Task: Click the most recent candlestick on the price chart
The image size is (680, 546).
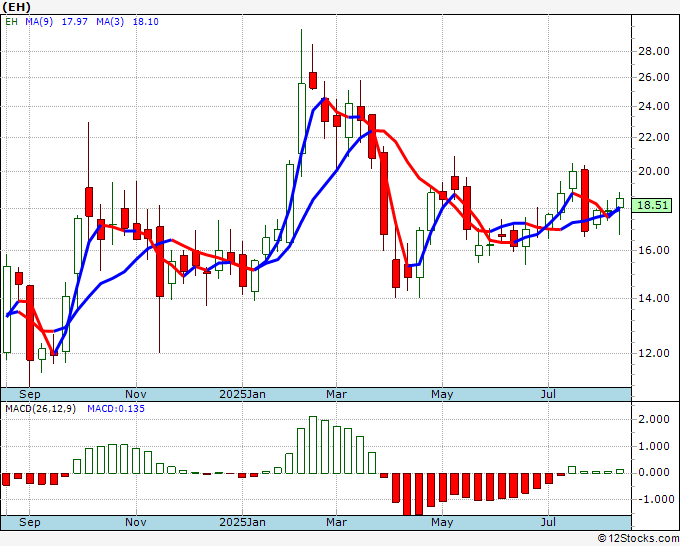Action: point(620,213)
